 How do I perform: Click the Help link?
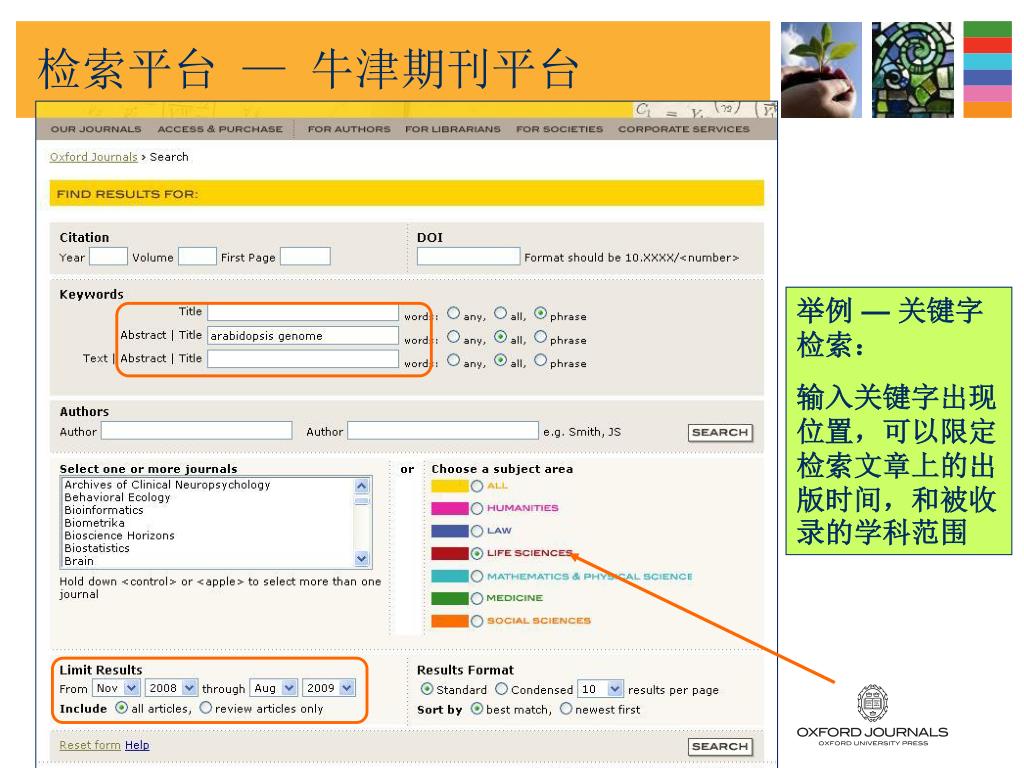tap(137, 745)
